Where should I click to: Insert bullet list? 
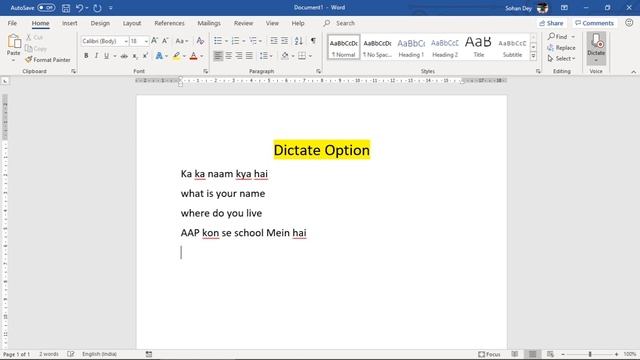point(218,41)
